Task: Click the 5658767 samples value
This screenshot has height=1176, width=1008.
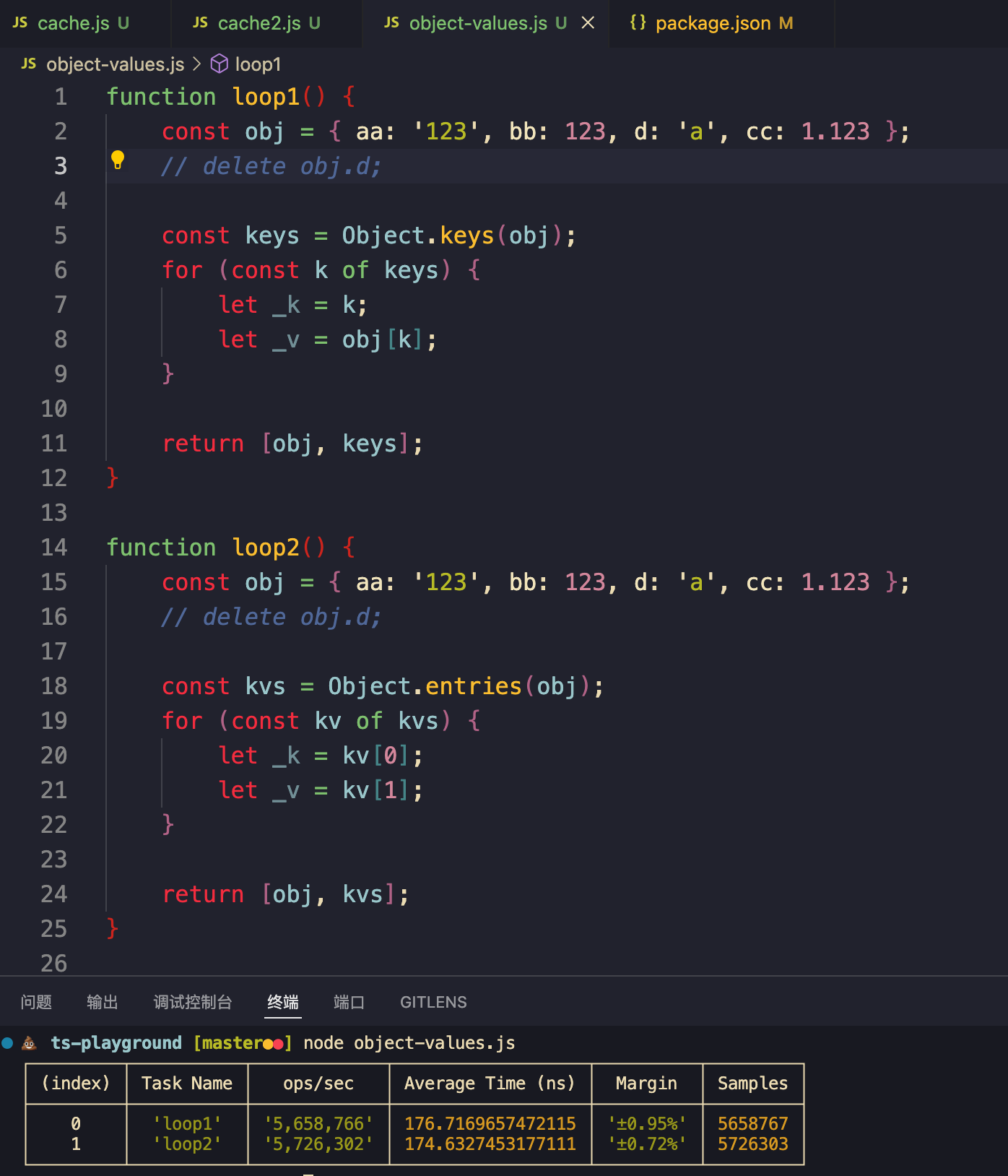Action: (753, 1124)
